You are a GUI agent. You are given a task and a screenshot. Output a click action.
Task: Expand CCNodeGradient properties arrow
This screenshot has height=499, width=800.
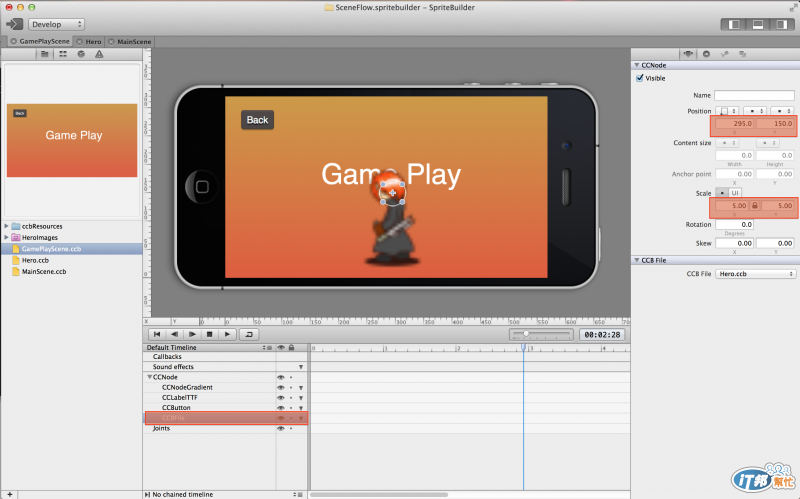[301, 388]
